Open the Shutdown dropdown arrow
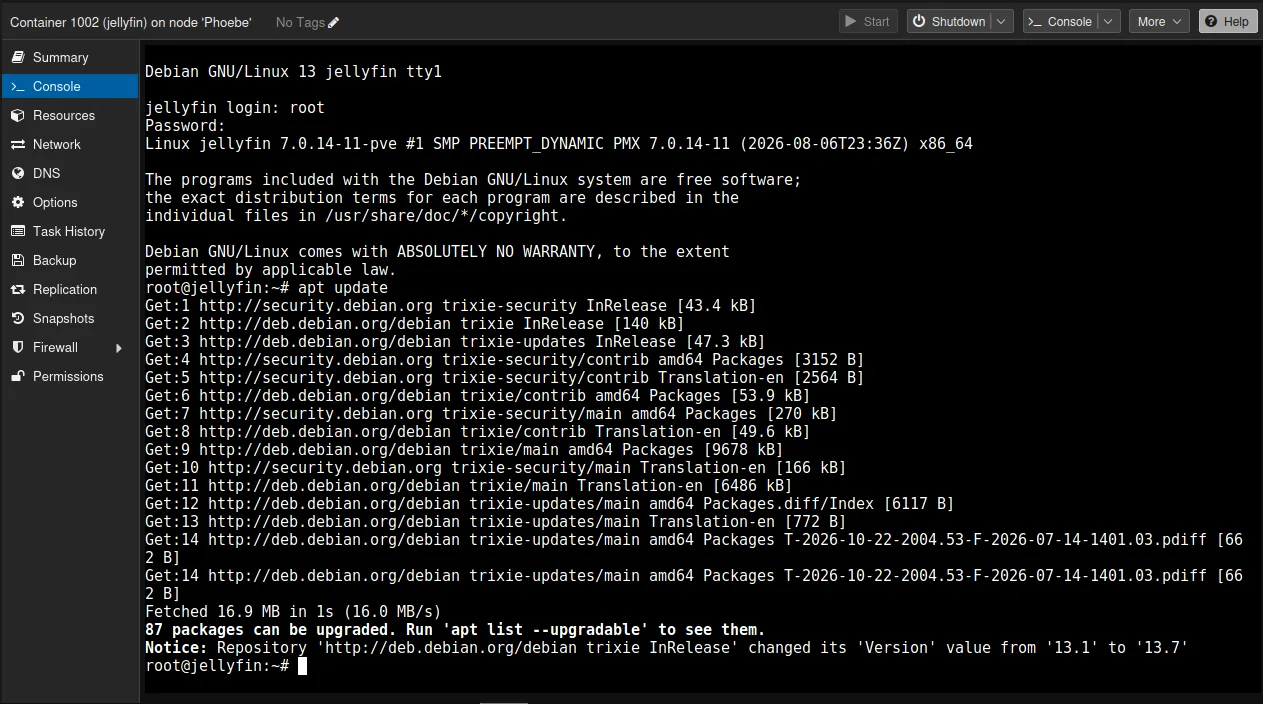 coord(1002,21)
